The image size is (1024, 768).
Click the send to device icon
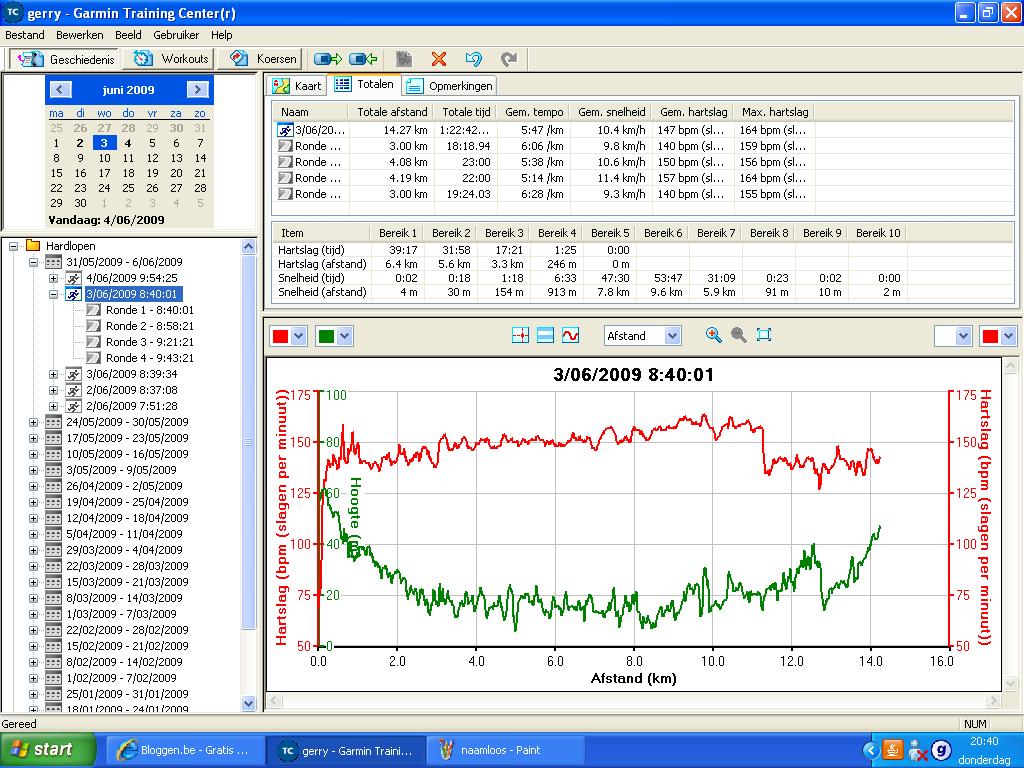point(328,59)
